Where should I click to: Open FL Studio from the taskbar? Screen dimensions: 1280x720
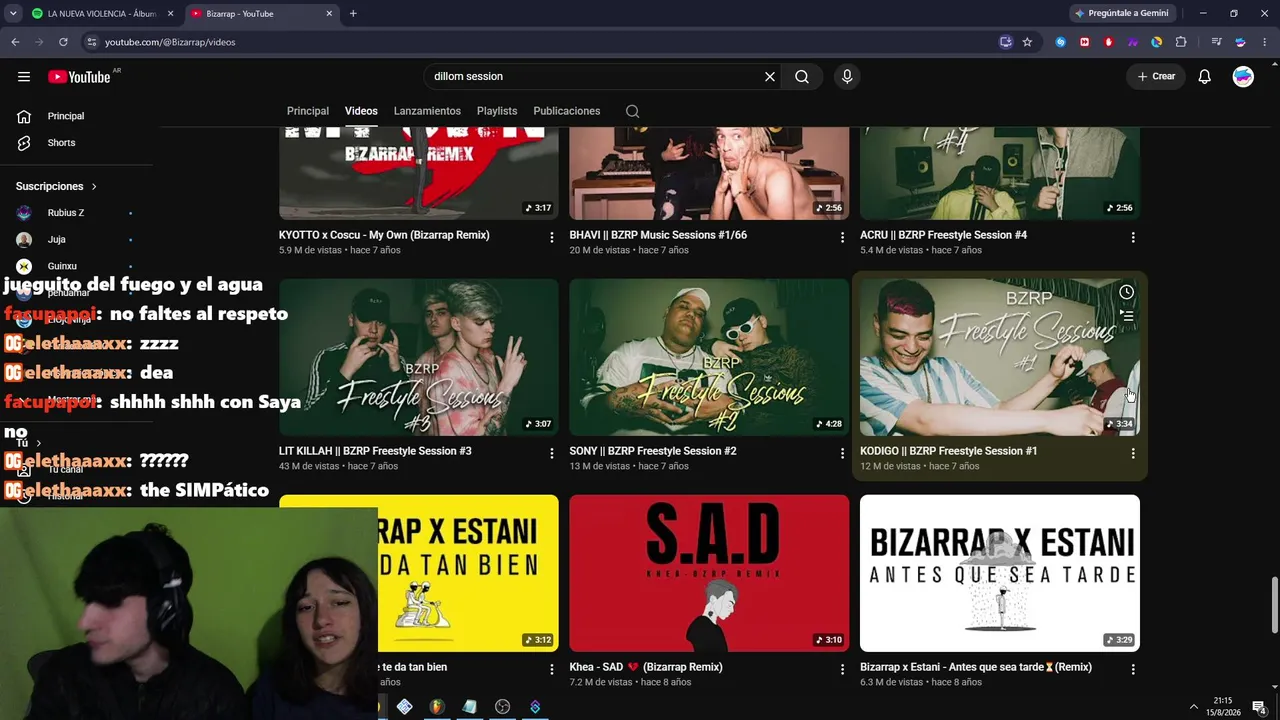click(x=436, y=707)
